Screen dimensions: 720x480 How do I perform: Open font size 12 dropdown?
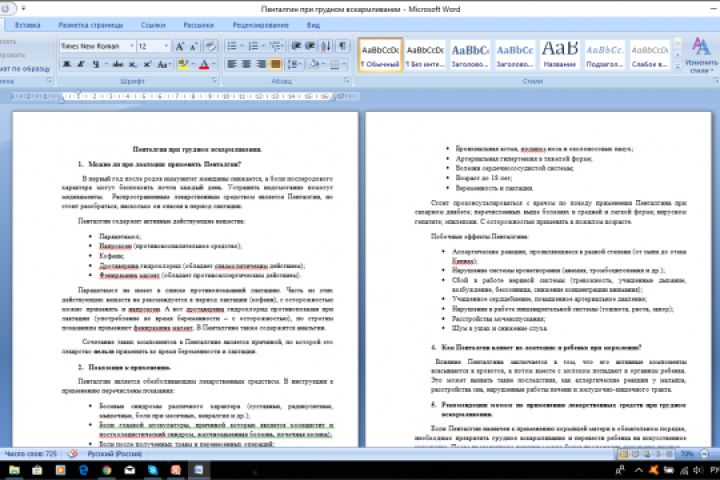166,46
